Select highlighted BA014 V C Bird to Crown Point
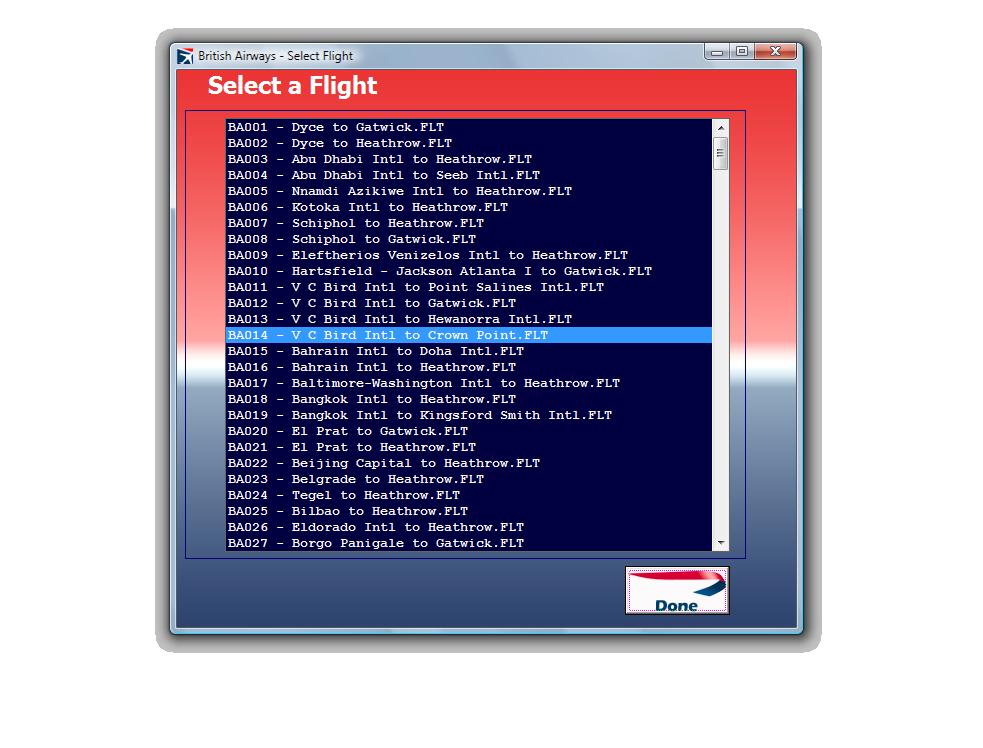This screenshot has width=983, height=748. [x=469, y=335]
